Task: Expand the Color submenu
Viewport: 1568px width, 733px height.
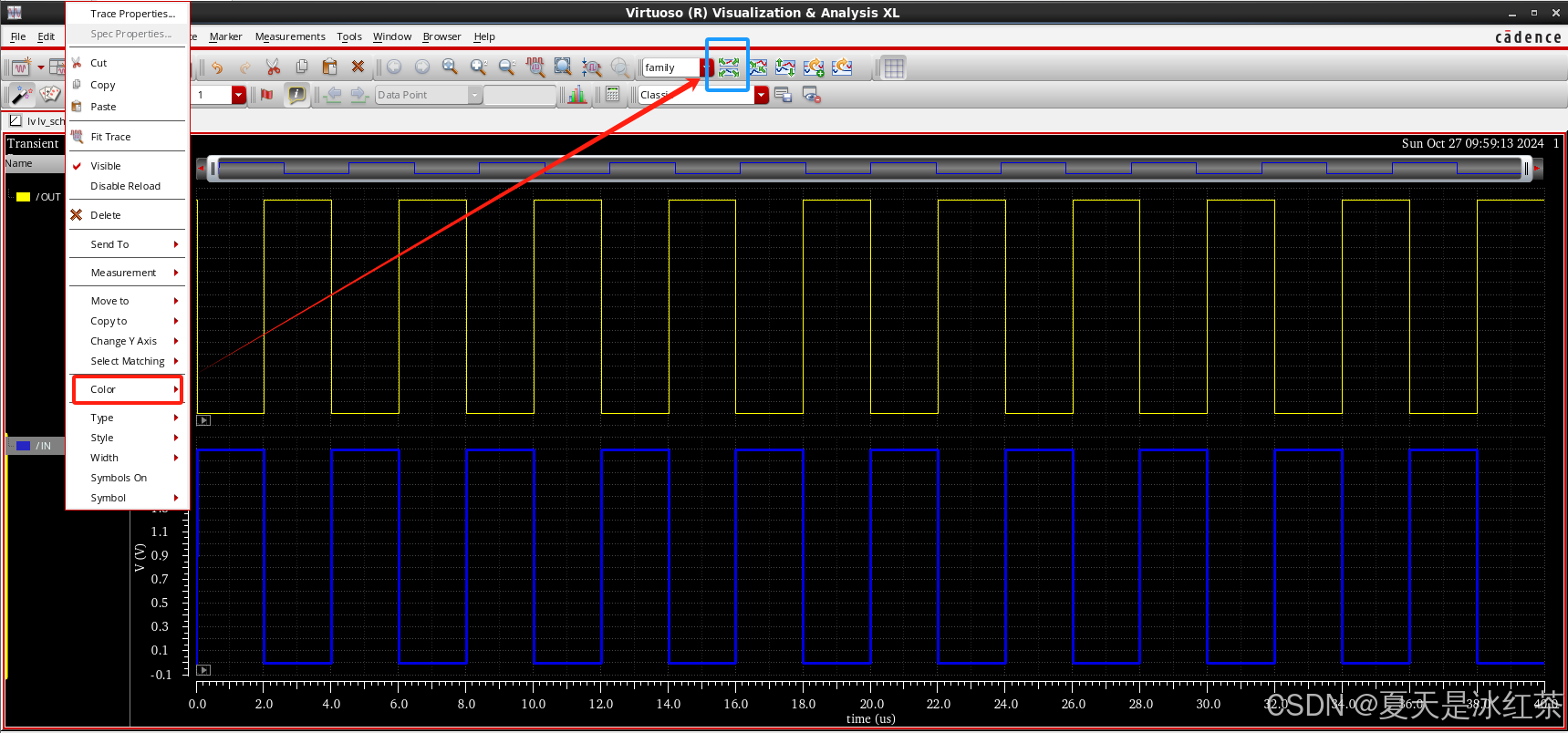Action: click(127, 389)
